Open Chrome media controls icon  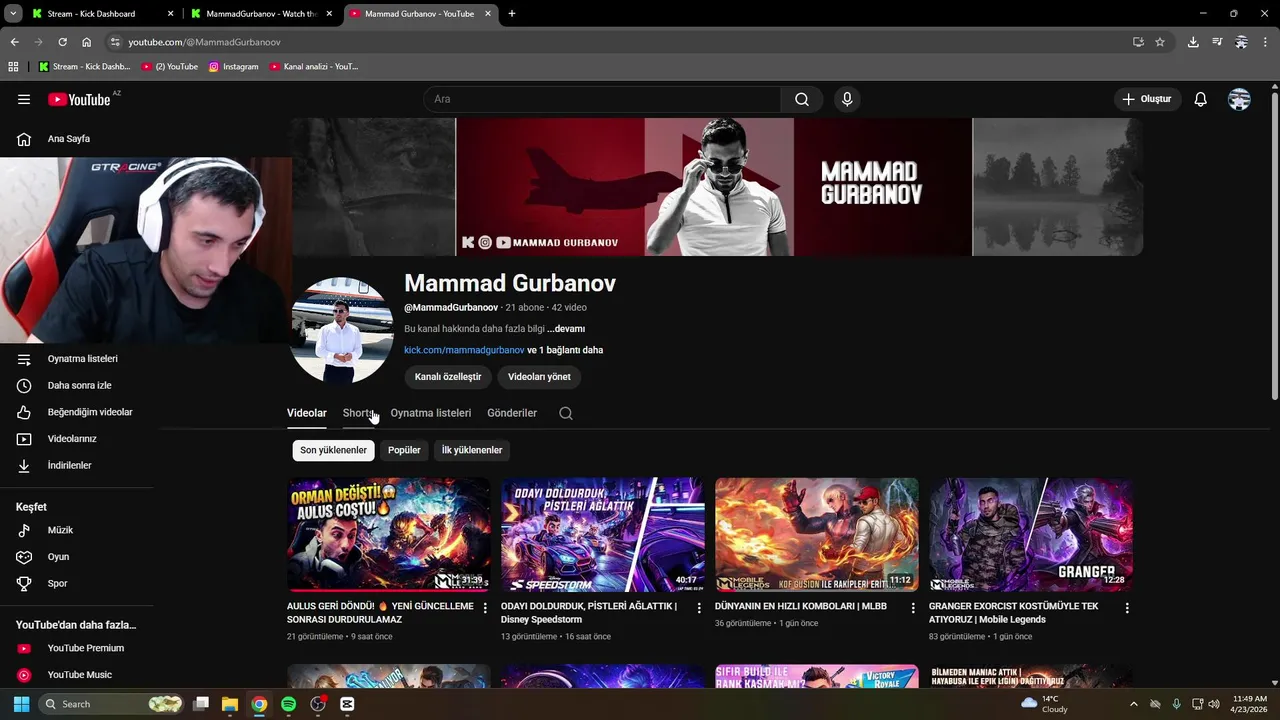(x=1217, y=42)
